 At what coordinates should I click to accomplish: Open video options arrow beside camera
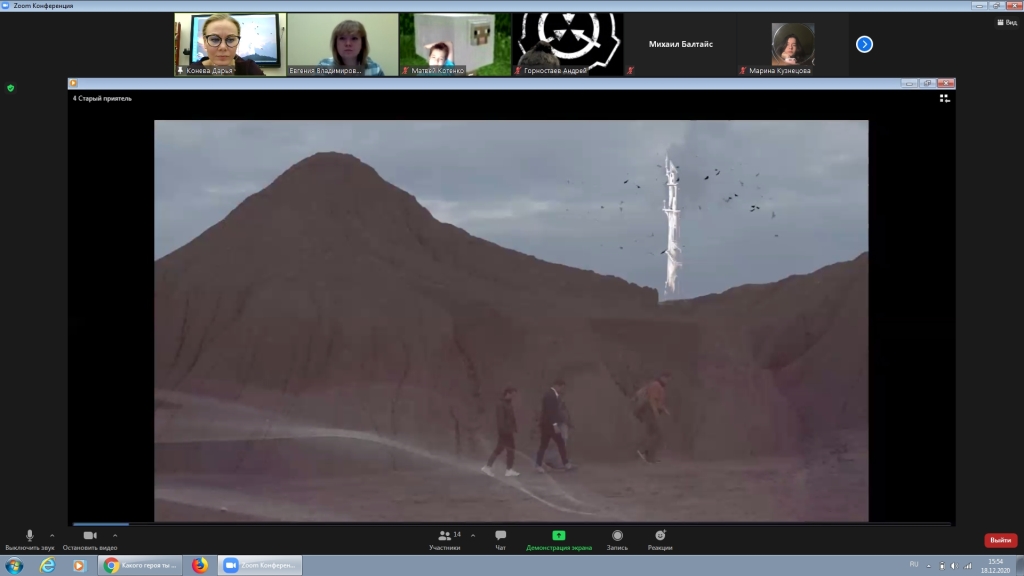tap(115, 536)
